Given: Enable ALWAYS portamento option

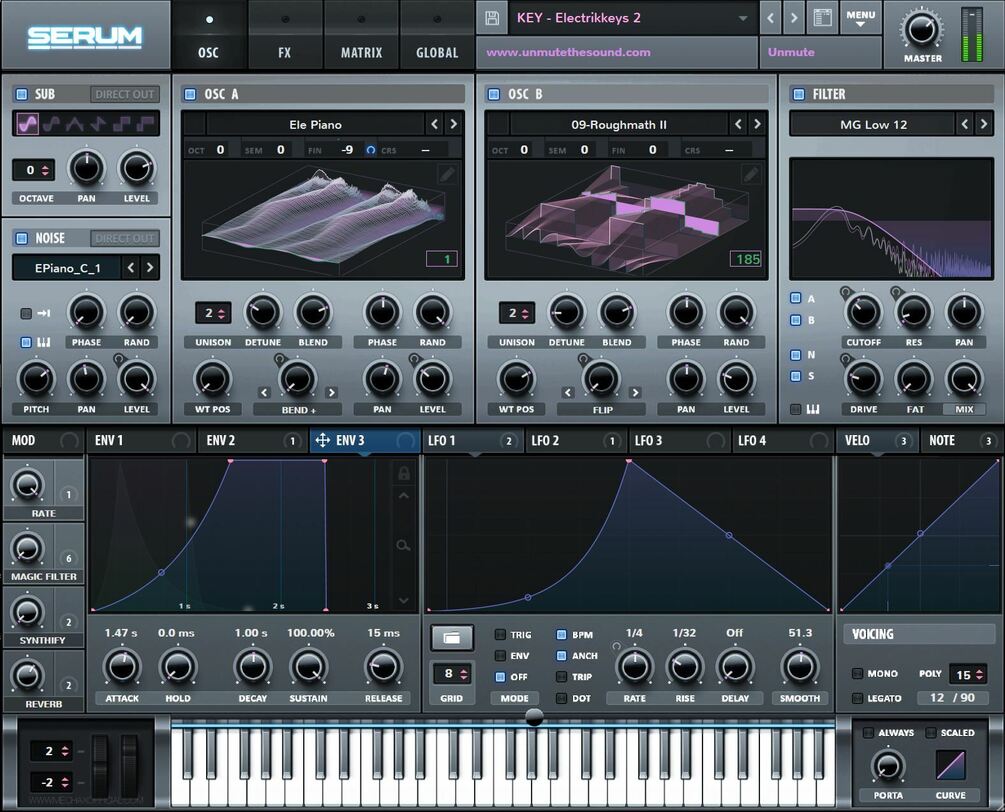Looking at the screenshot, I should pos(868,733).
